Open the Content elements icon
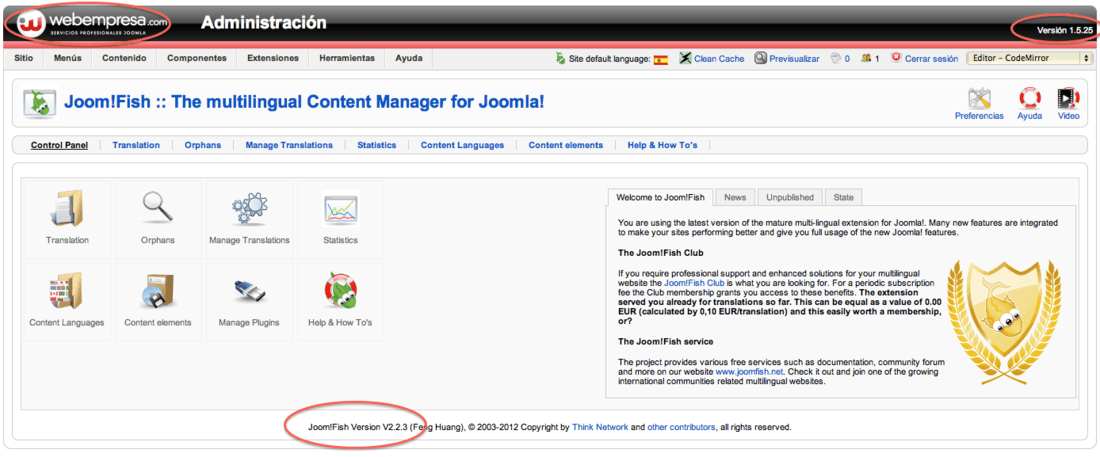1100x457 pixels. click(158, 291)
